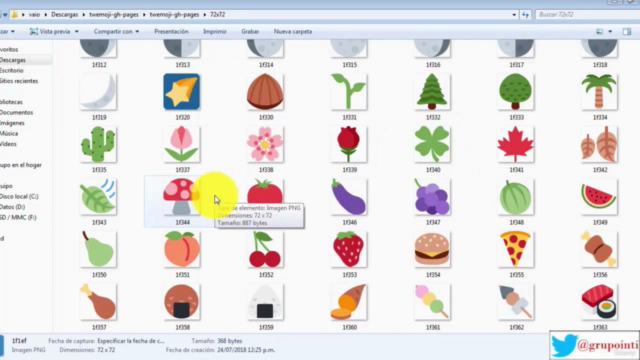Open Descargas in the navigation pane
Screen dimensions: 640x360
coord(13,60)
